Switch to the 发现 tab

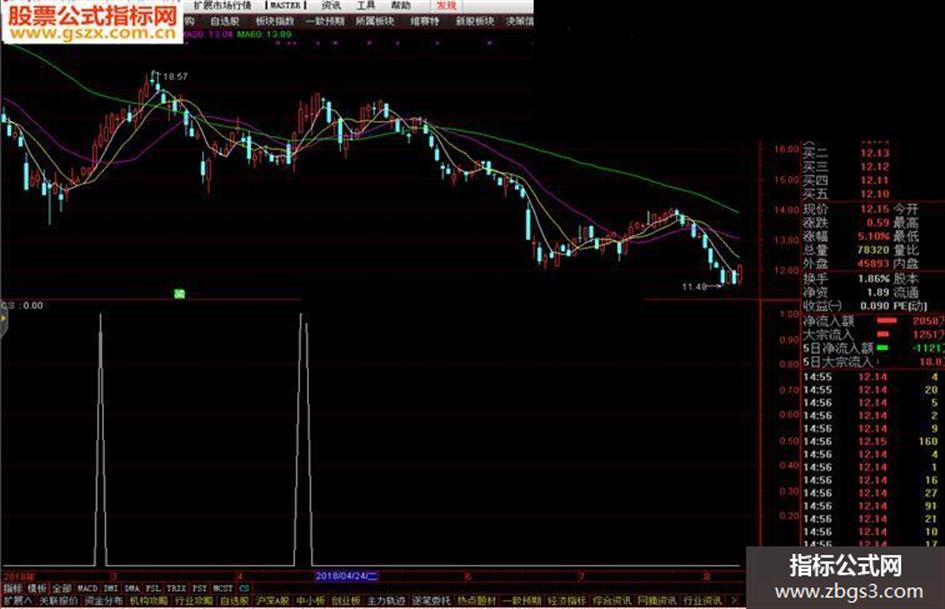tap(447, 5)
